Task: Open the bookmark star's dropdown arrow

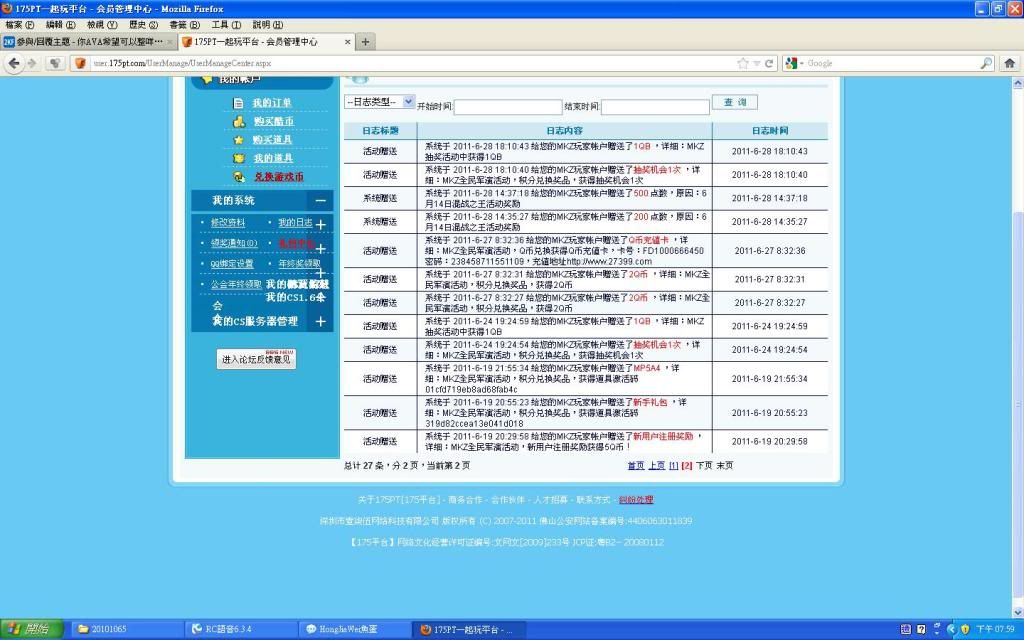Action: point(757,63)
